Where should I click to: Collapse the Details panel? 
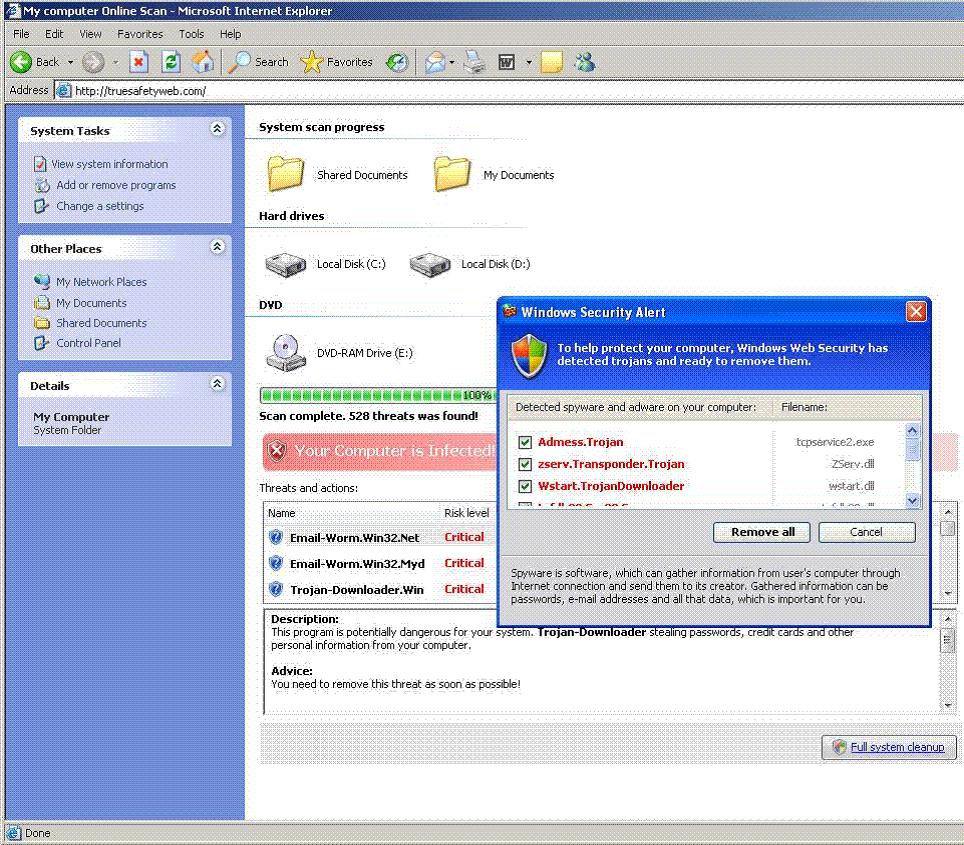click(217, 384)
